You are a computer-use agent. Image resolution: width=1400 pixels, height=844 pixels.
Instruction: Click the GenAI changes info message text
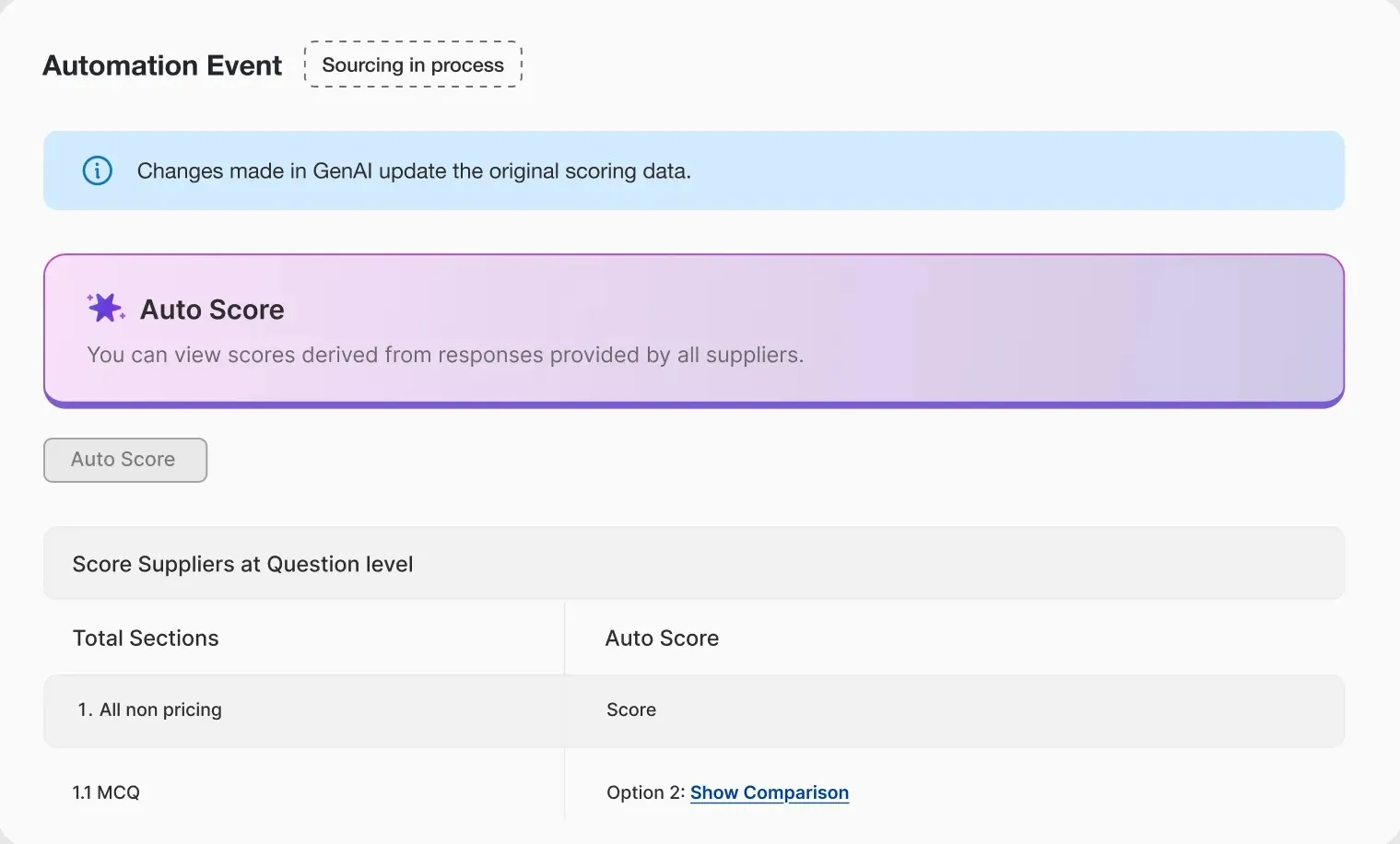(414, 170)
